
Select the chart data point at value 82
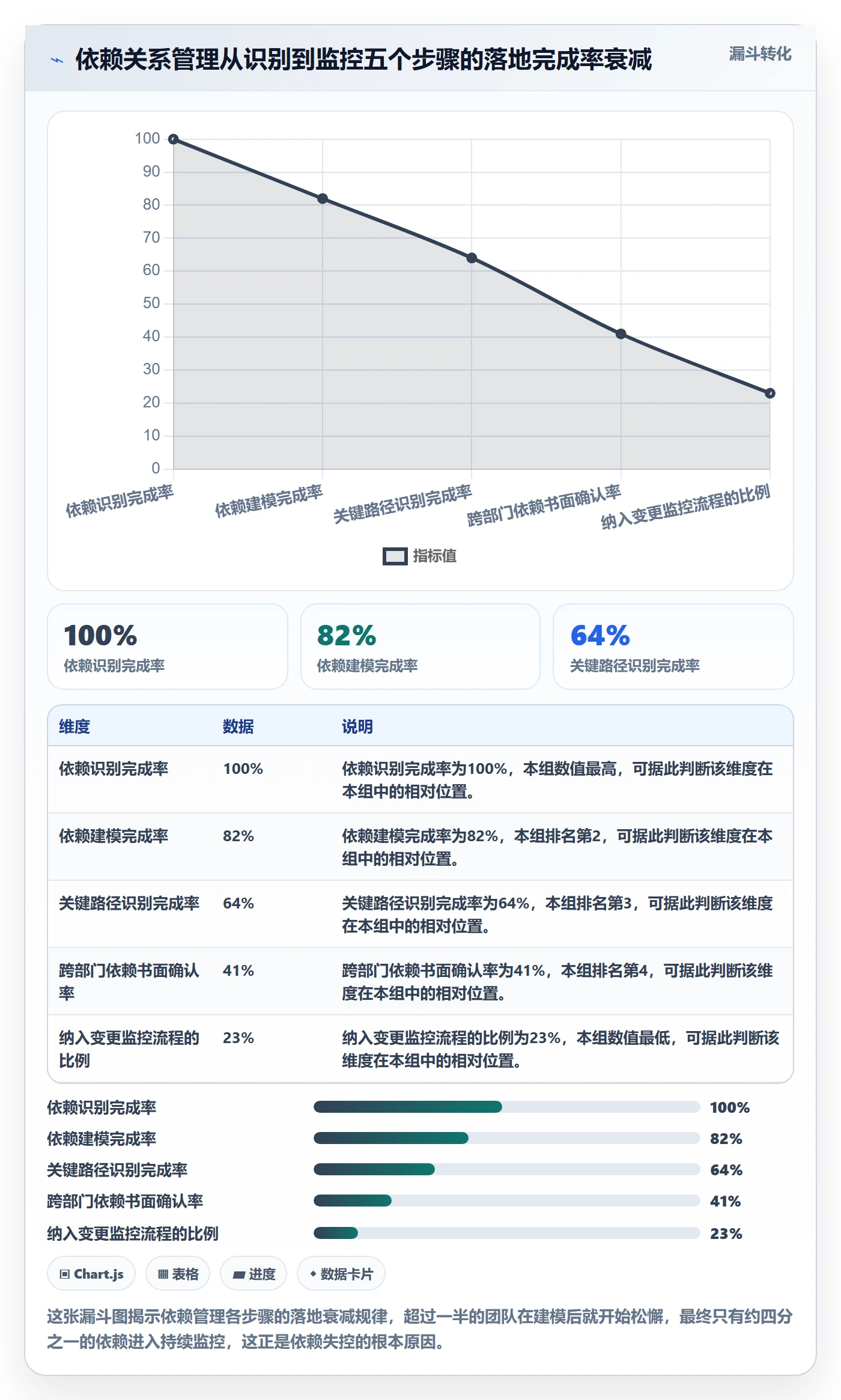coord(323,199)
